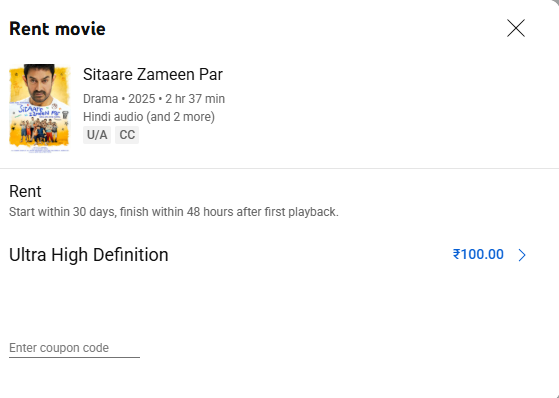Expand the chevron arrow beside ₹100.00
559x398 pixels.
tap(522, 255)
